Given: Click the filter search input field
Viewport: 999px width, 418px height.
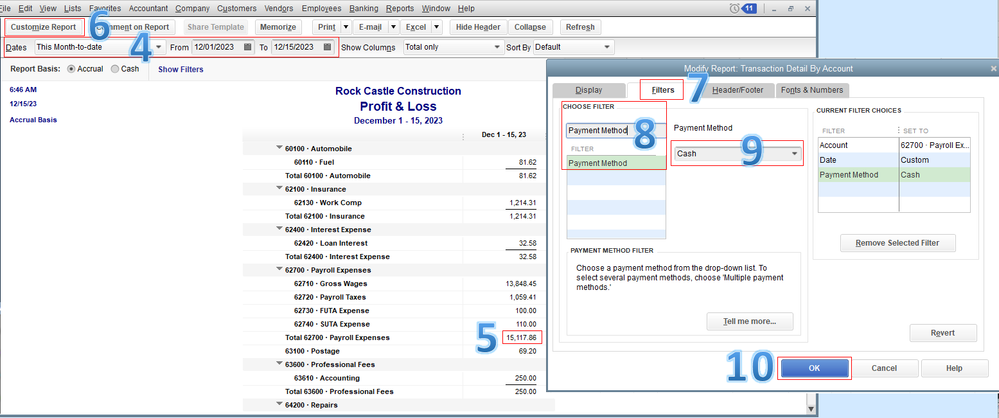Looking at the screenshot, I should pyautogui.click(x=598, y=130).
